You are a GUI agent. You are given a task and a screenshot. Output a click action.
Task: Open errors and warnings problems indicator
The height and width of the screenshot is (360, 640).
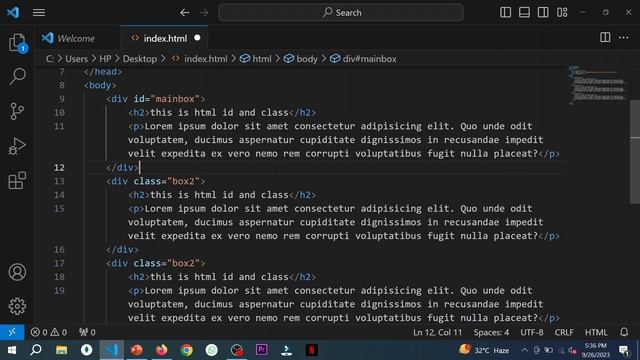[49, 332]
